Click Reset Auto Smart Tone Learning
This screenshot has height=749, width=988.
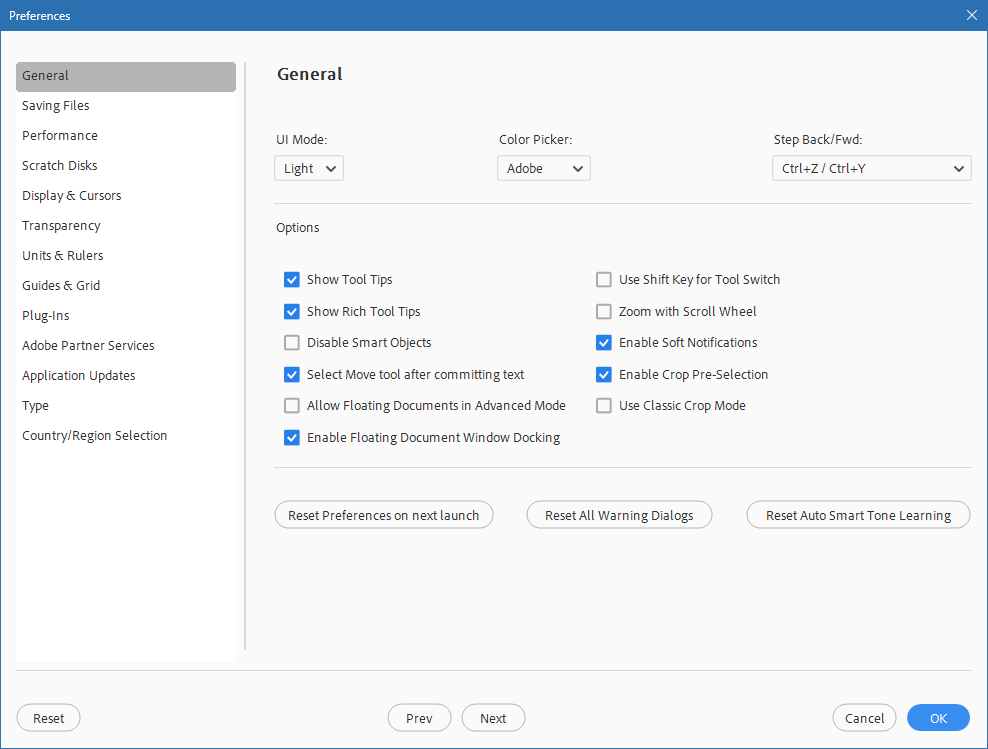tap(858, 515)
